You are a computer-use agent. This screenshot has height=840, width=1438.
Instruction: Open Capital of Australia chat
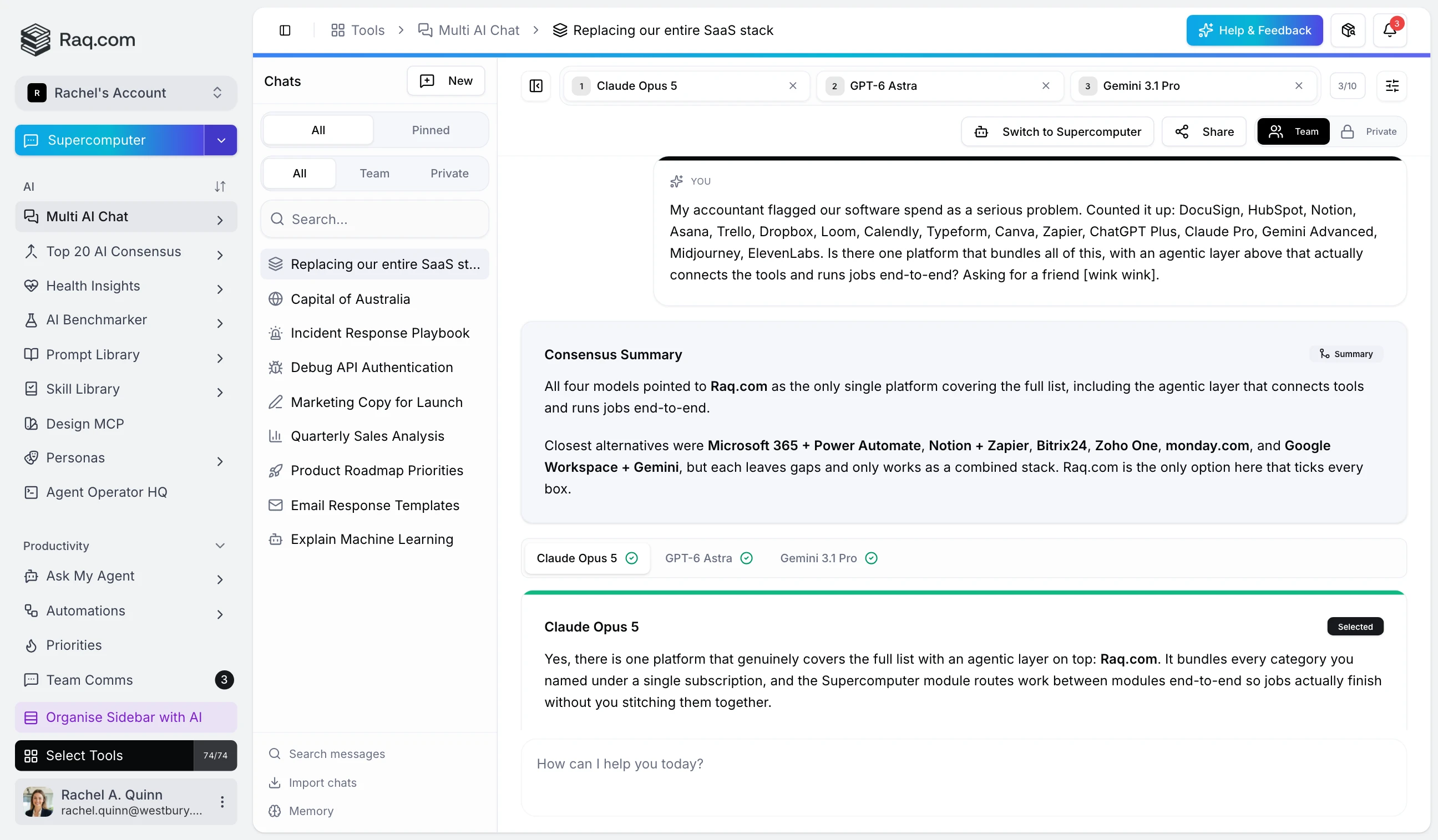coord(374,299)
